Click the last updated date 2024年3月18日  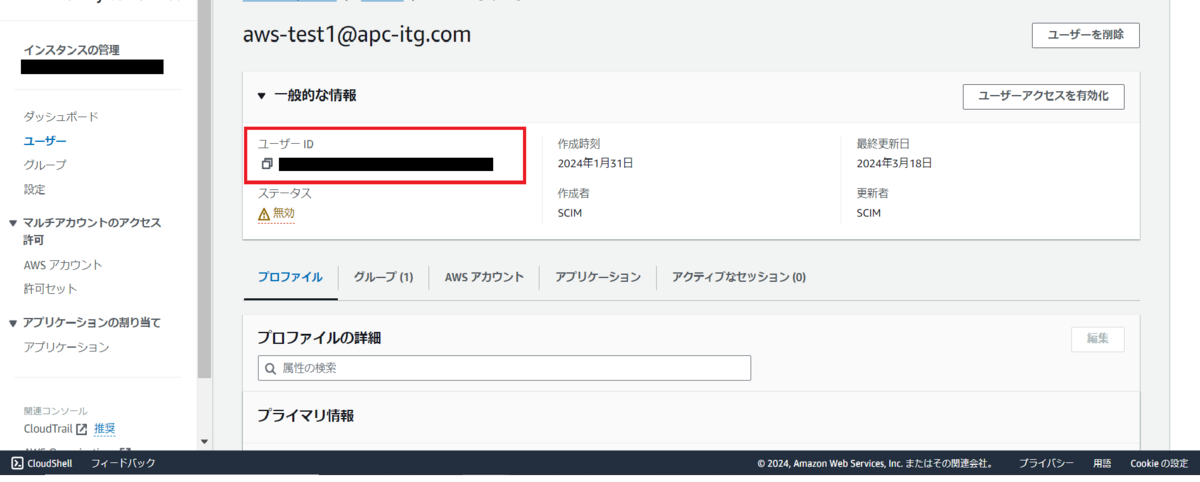[x=894, y=163]
